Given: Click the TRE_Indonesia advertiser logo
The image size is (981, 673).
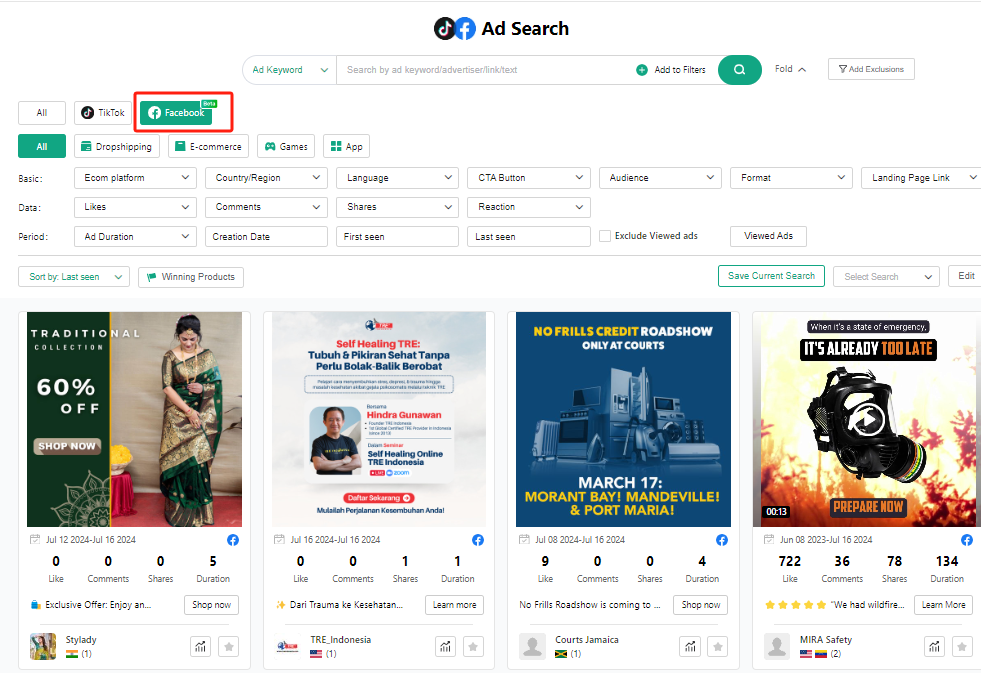Looking at the screenshot, I should (x=288, y=646).
